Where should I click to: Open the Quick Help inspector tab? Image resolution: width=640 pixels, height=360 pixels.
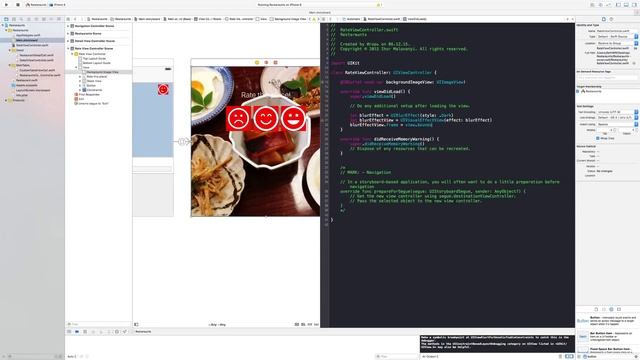[x=611, y=19]
